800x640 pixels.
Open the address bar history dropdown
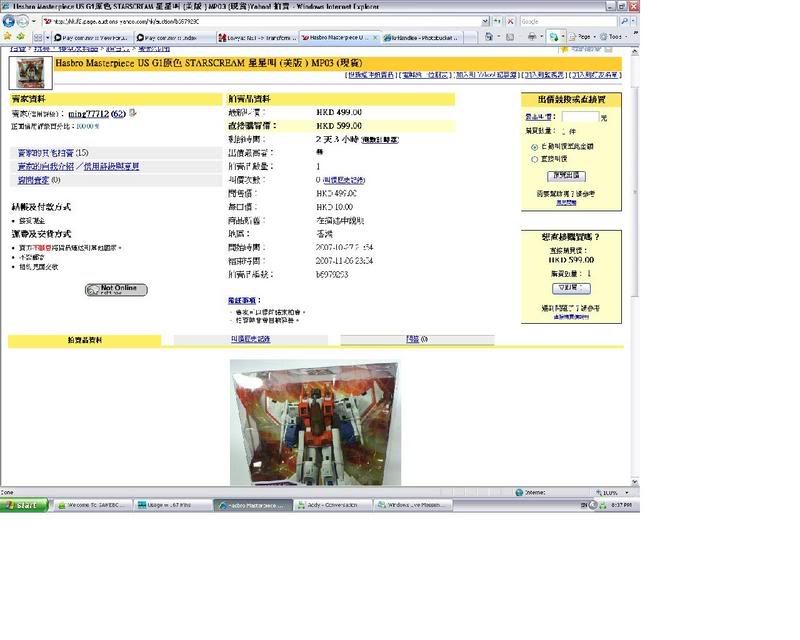click(x=485, y=21)
